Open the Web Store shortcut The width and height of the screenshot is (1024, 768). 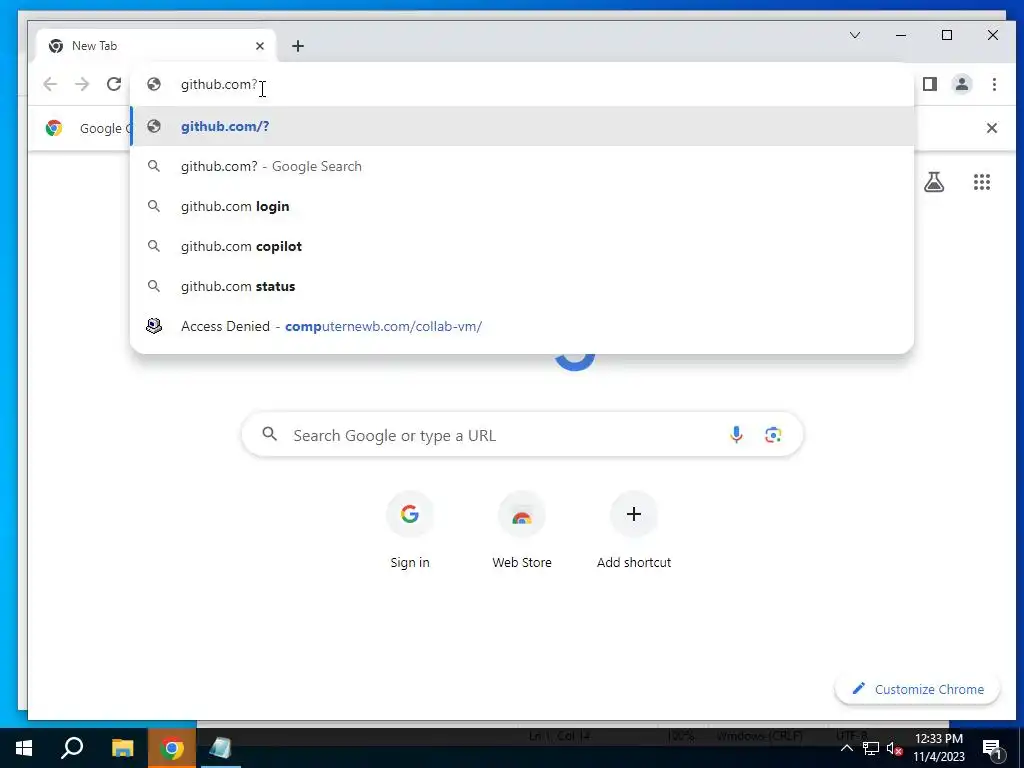tap(522, 530)
